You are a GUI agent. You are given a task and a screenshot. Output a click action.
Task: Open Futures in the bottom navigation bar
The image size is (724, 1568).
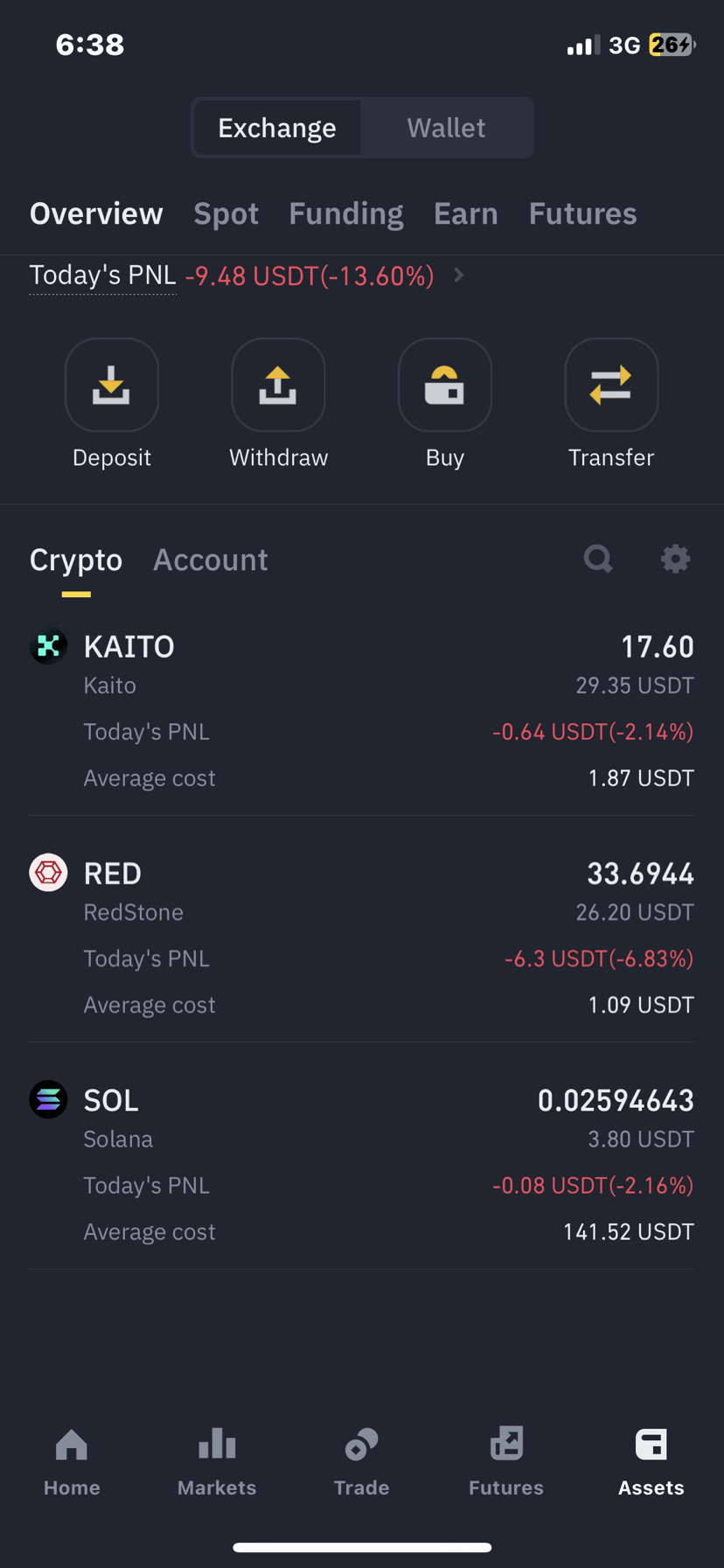point(506,1461)
